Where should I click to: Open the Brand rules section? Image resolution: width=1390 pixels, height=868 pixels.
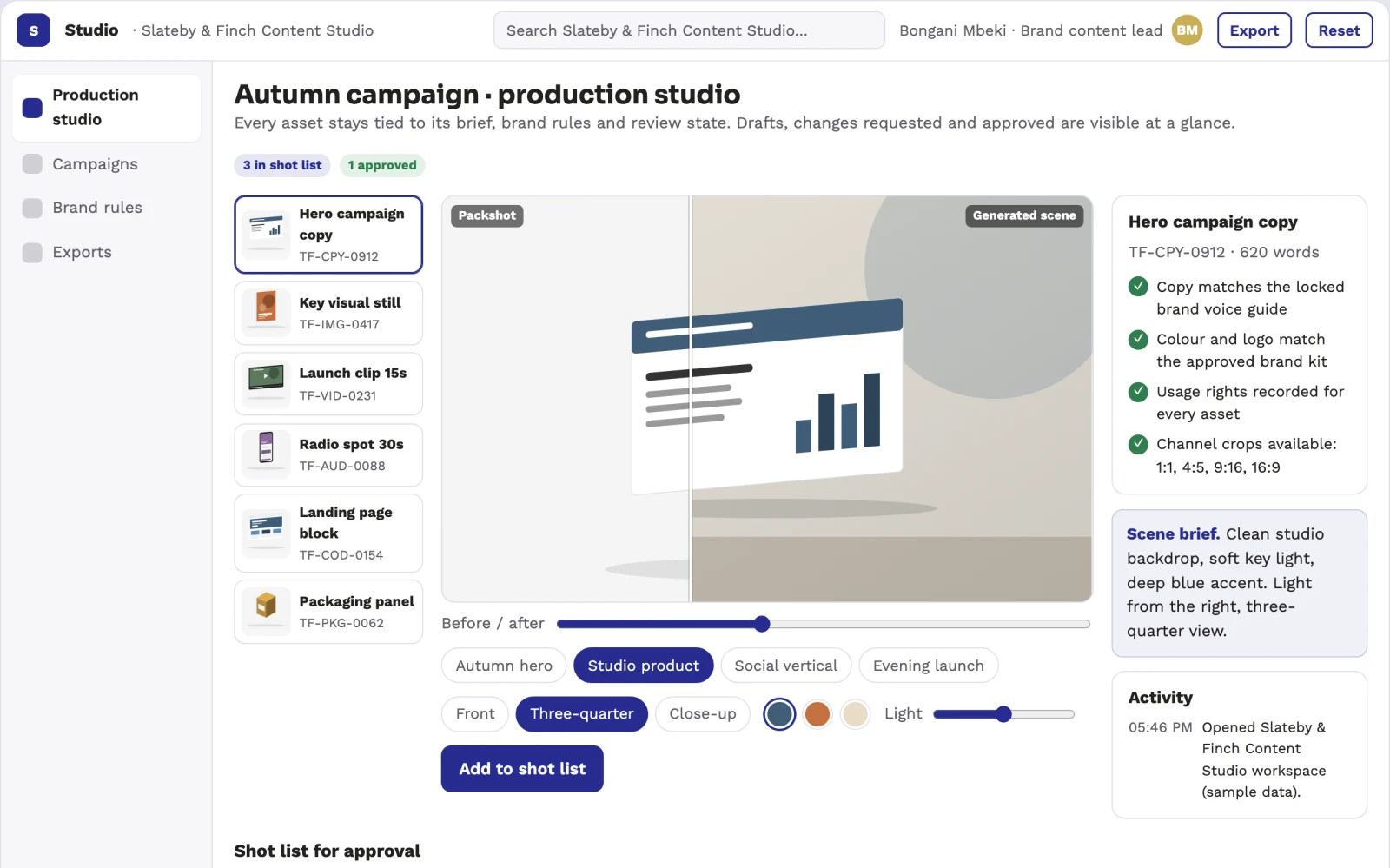[106, 208]
